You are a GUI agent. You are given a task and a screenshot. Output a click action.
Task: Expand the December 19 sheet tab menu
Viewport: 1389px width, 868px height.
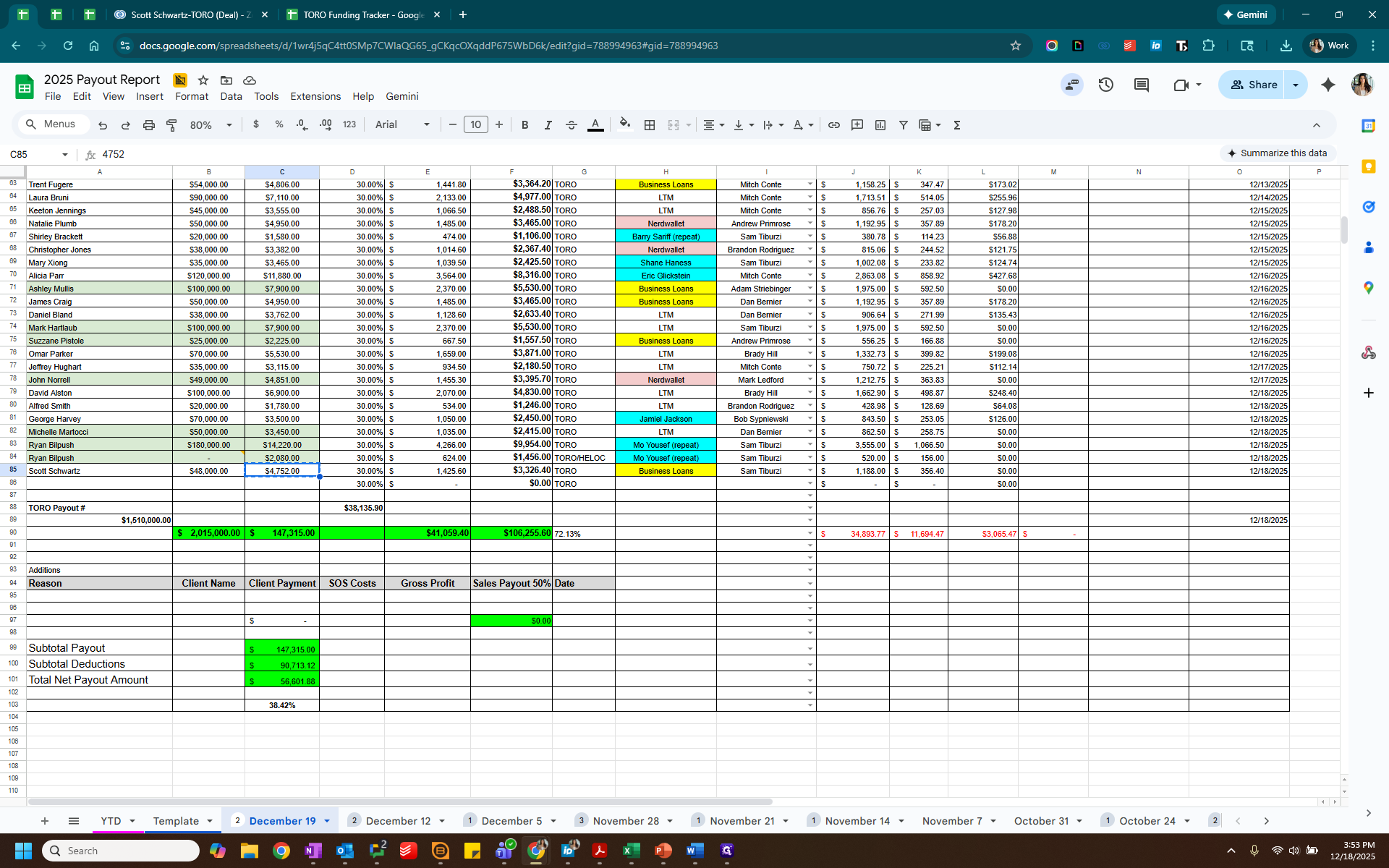coord(327,821)
